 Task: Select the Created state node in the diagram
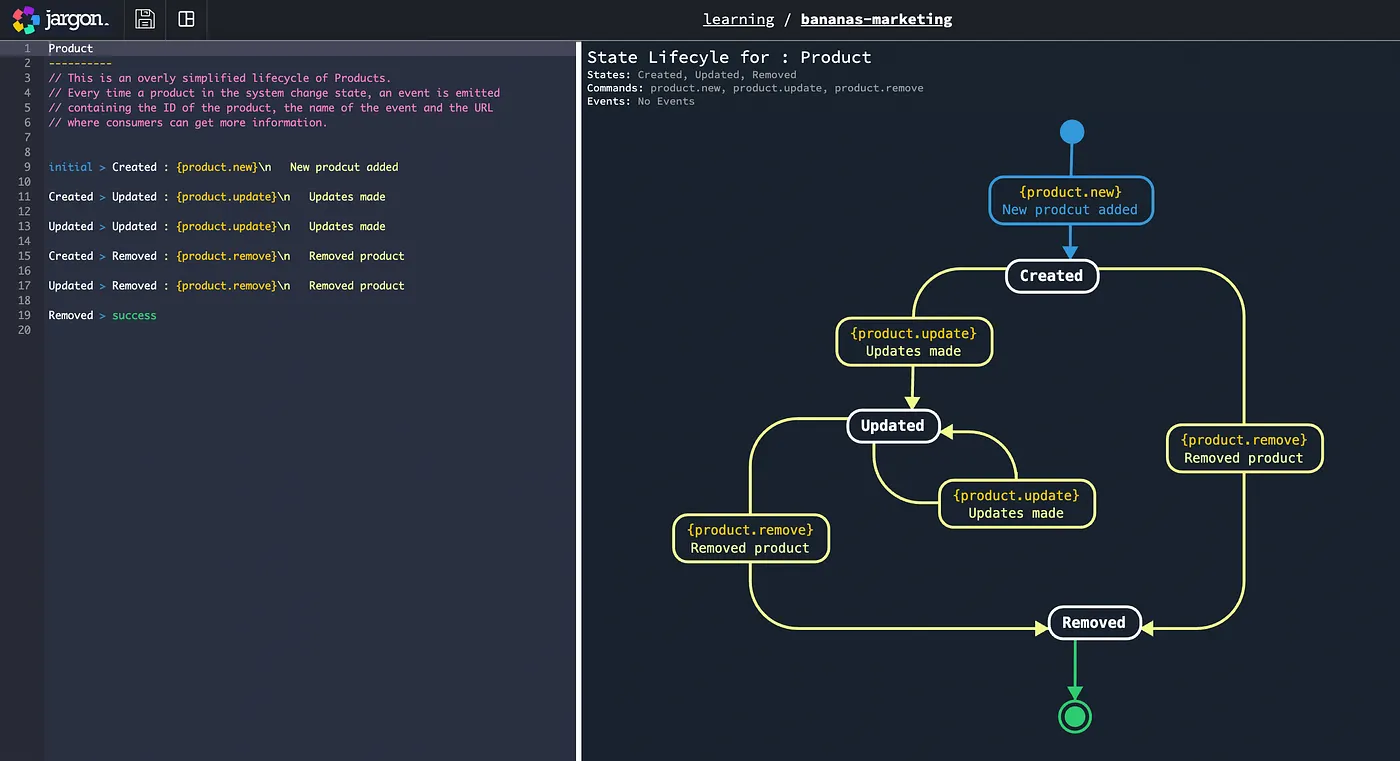click(1051, 276)
